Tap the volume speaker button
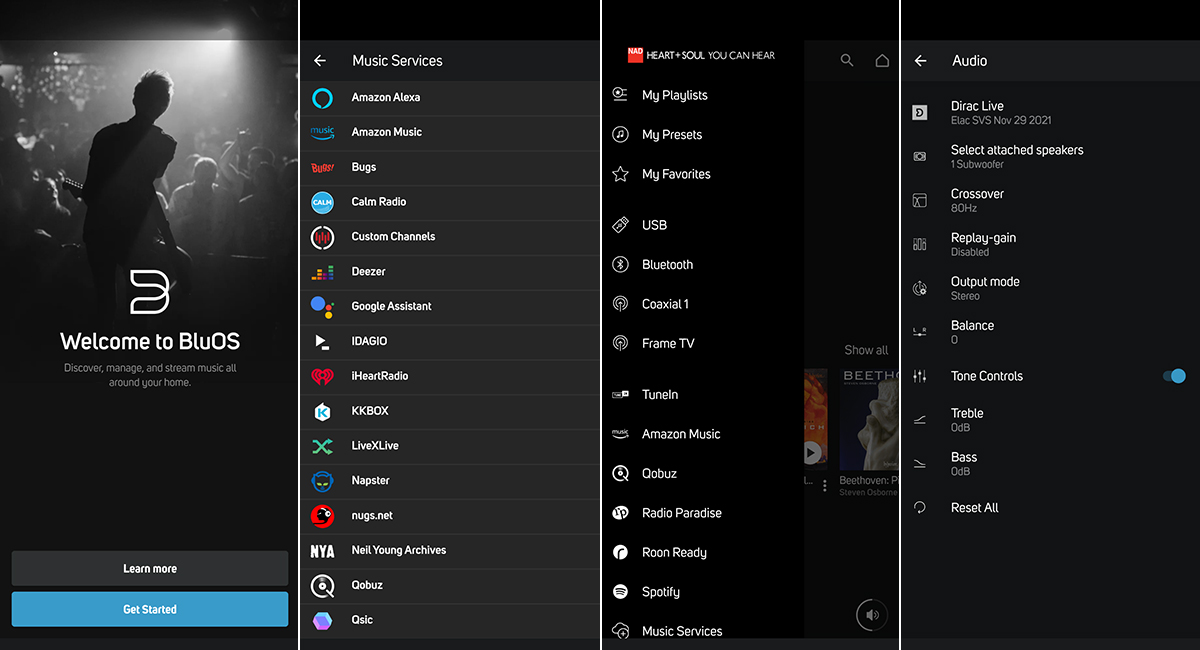The width and height of the screenshot is (1200, 650). 872,615
